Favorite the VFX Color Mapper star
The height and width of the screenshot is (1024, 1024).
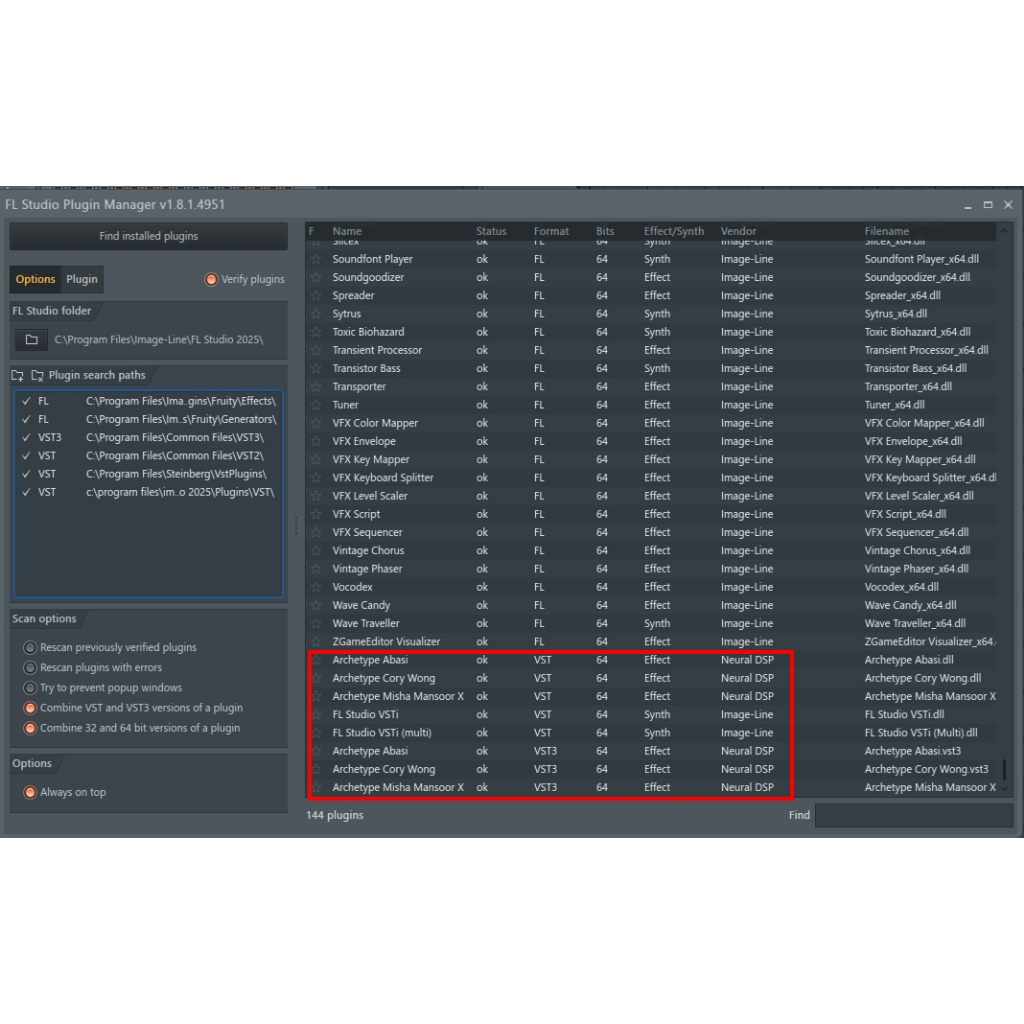click(x=316, y=423)
